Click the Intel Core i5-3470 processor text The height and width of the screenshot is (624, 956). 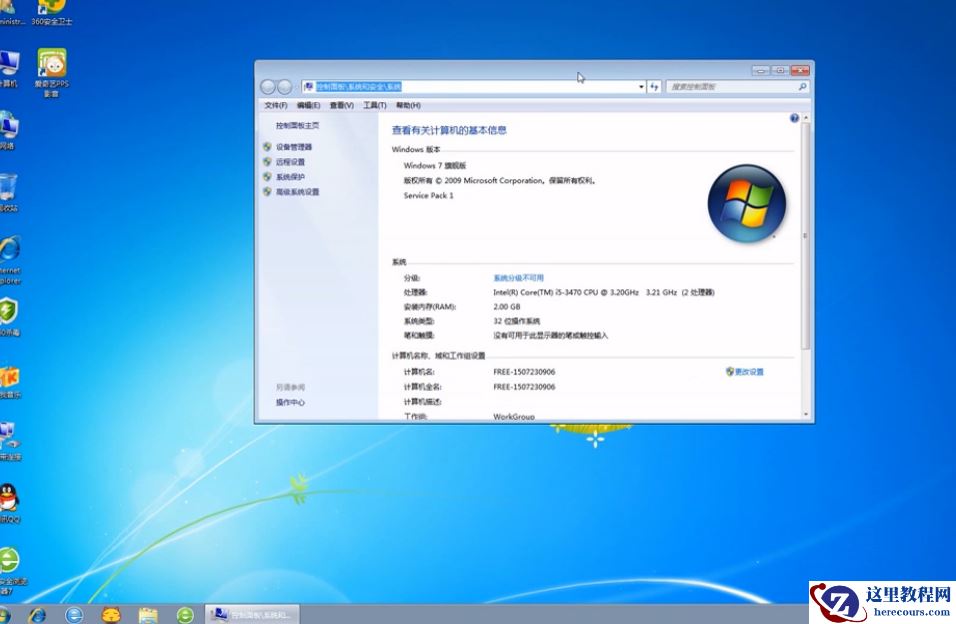(604, 292)
